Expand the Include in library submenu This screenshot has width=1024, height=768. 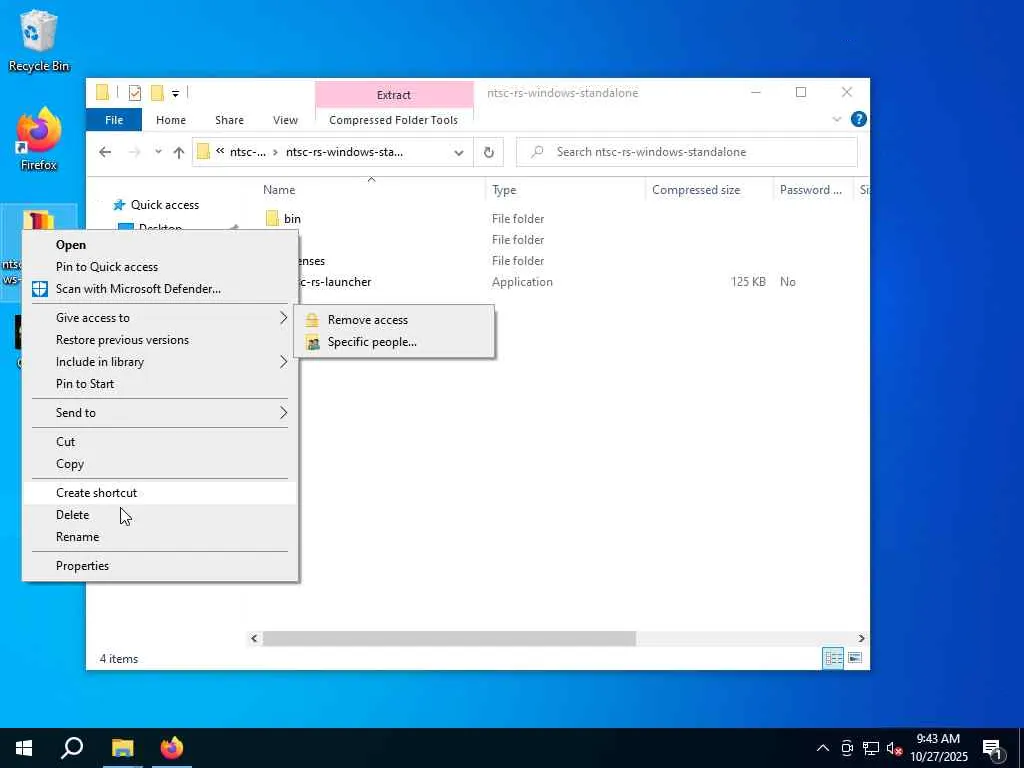pyautogui.click(x=160, y=362)
